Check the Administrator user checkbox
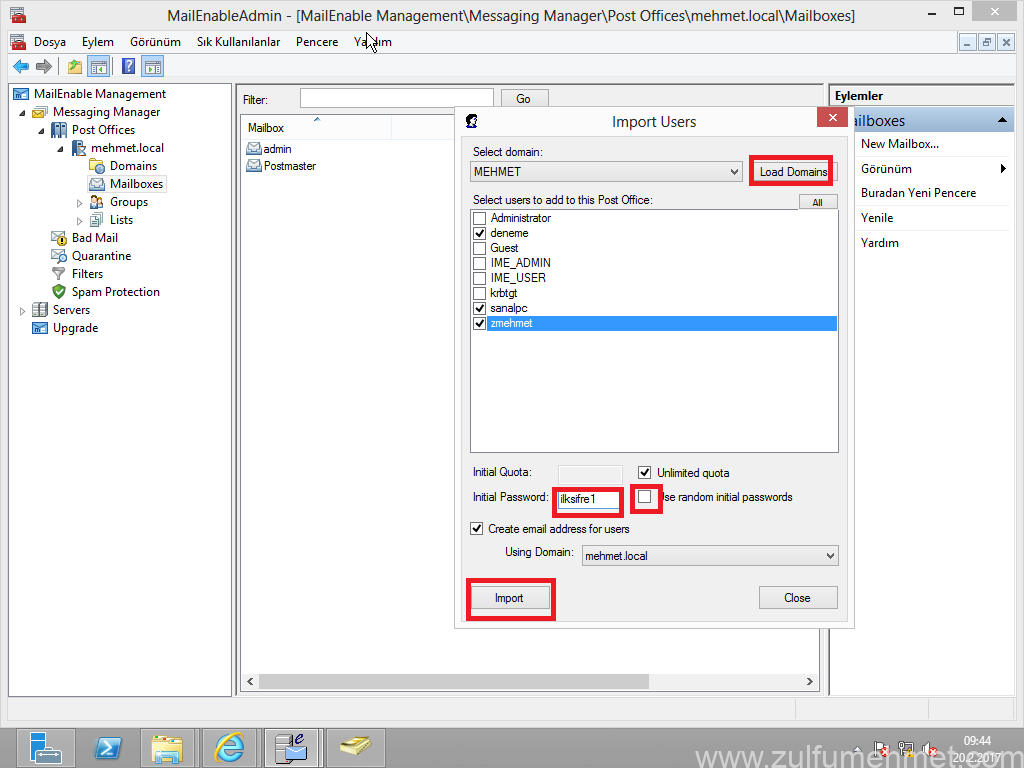The image size is (1024, 768). [480, 218]
